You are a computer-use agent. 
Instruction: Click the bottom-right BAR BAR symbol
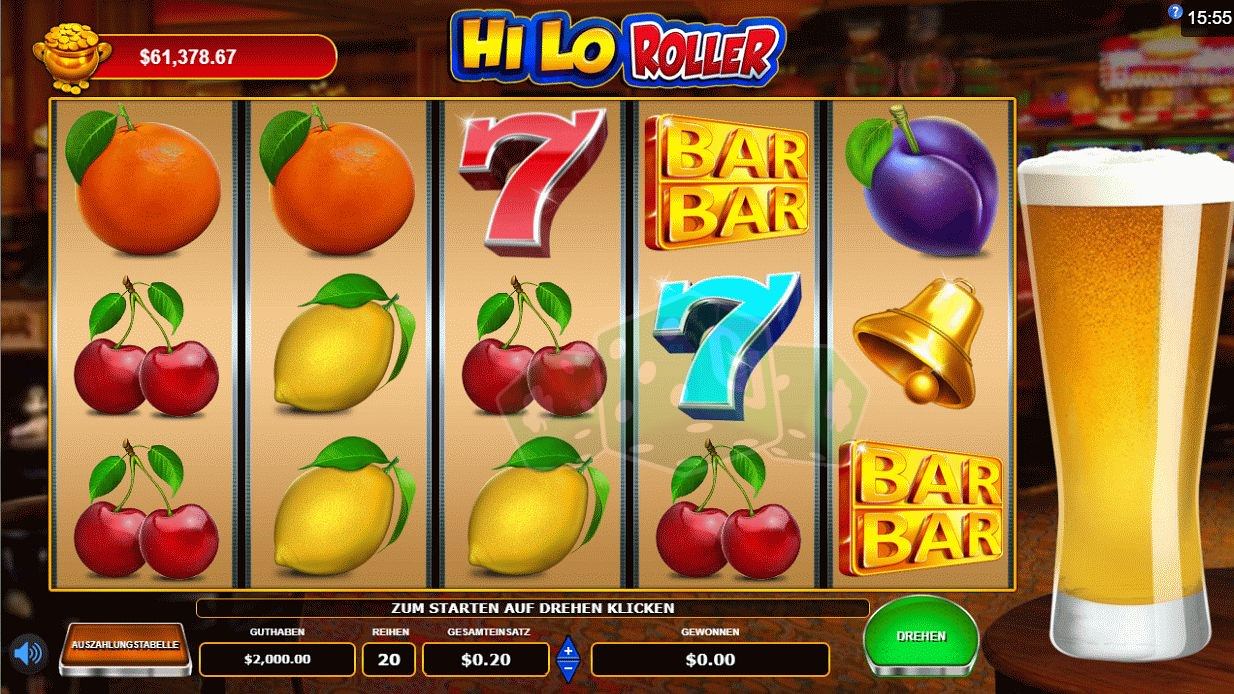921,508
